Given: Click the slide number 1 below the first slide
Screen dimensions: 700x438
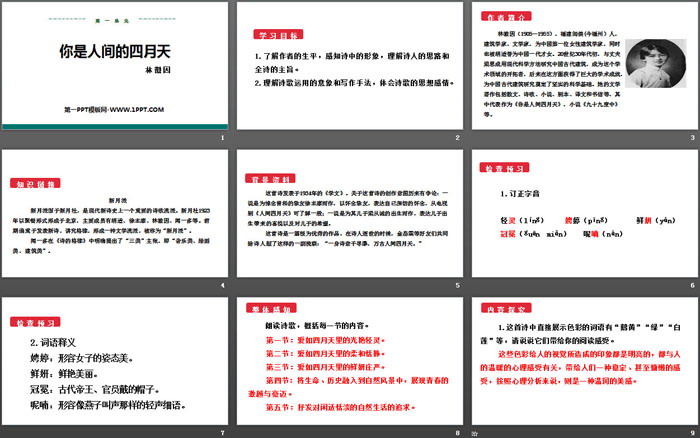Looking at the screenshot, I should tap(222, 138).
